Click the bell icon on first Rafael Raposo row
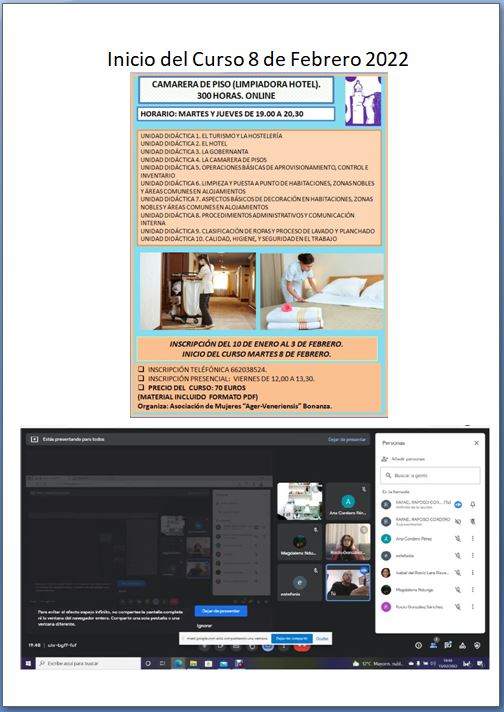This screenshot has width=504, height=712. (473, 504)
